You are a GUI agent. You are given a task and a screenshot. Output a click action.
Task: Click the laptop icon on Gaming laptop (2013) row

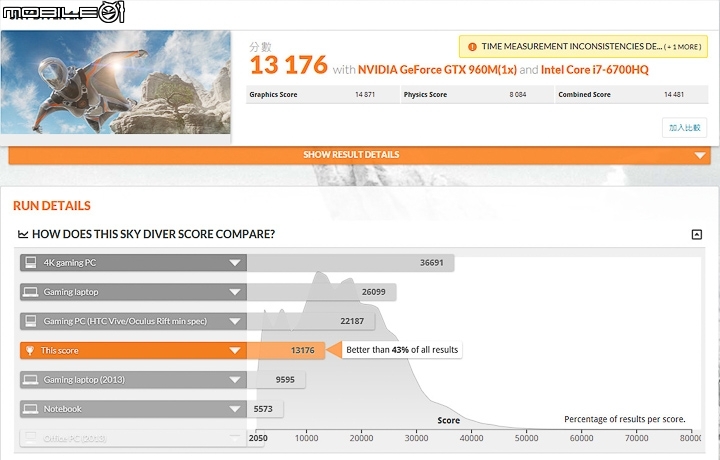[31, 380]
